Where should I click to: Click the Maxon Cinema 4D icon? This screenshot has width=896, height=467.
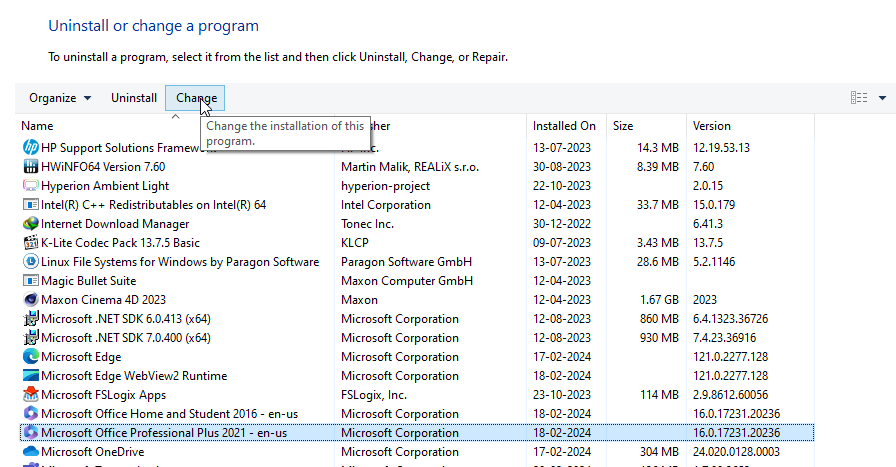(x=30, y=300)
